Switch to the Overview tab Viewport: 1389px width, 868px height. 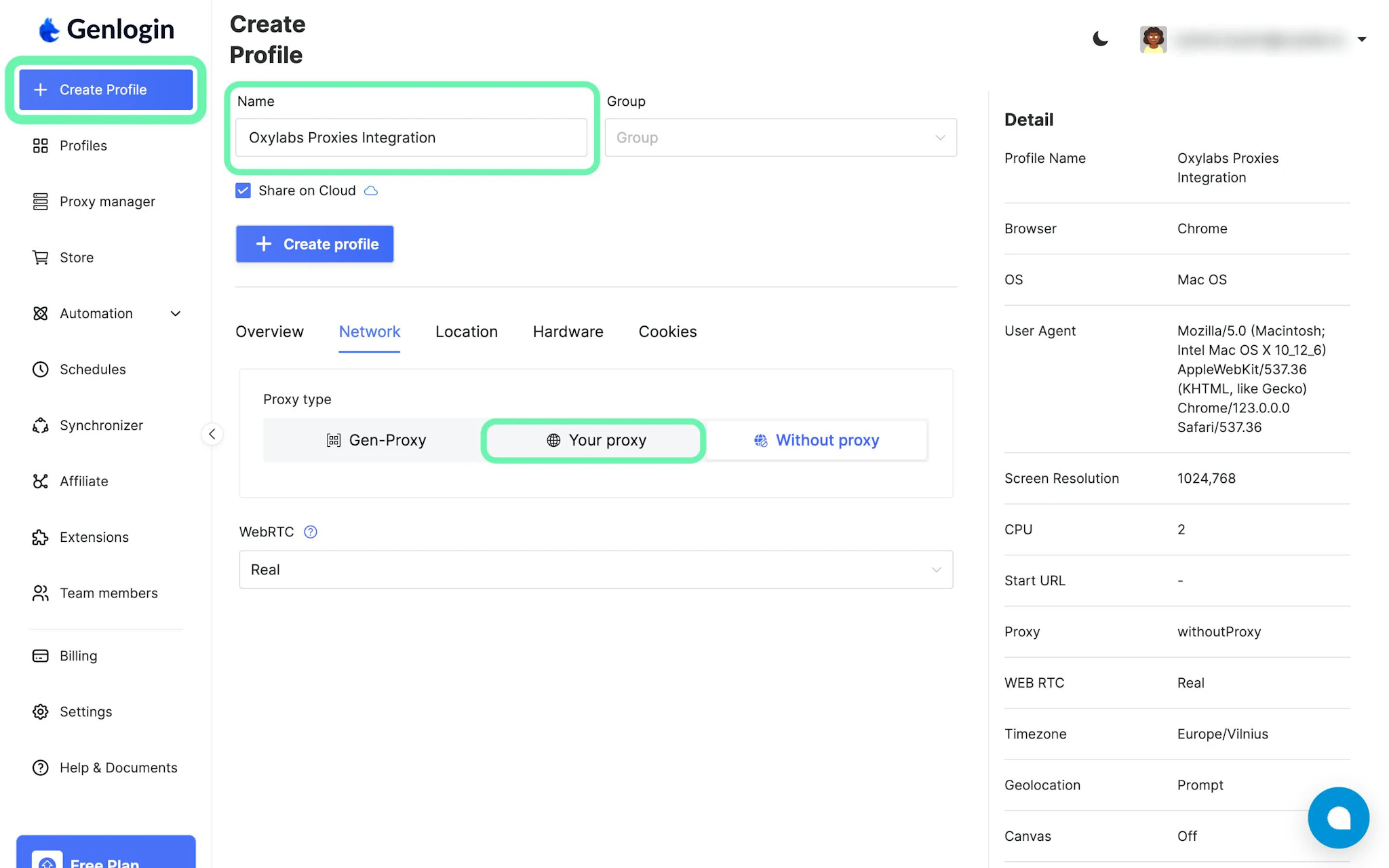pyautogui.click(x=269, y=332)
